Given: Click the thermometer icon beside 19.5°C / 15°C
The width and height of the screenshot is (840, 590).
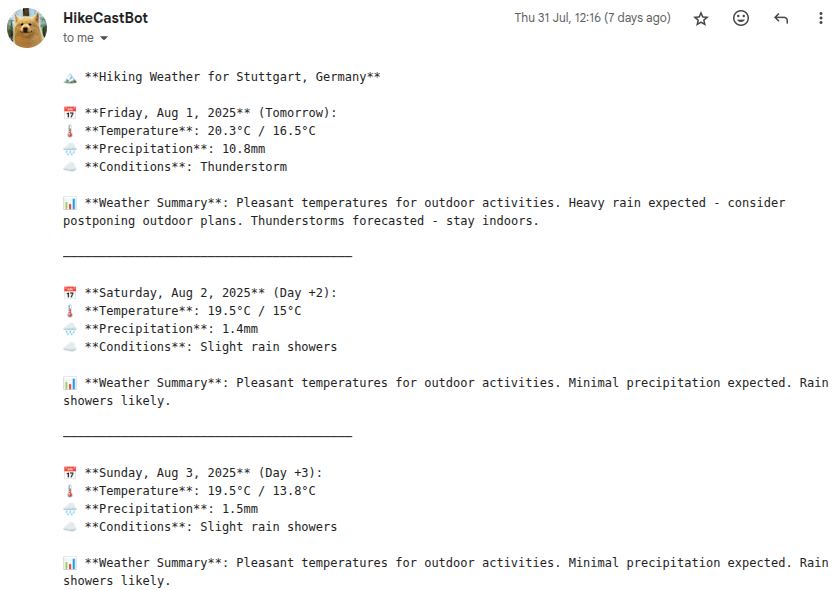Looking at the screenshot, I should pyautogui.click(x=70, y=311).
